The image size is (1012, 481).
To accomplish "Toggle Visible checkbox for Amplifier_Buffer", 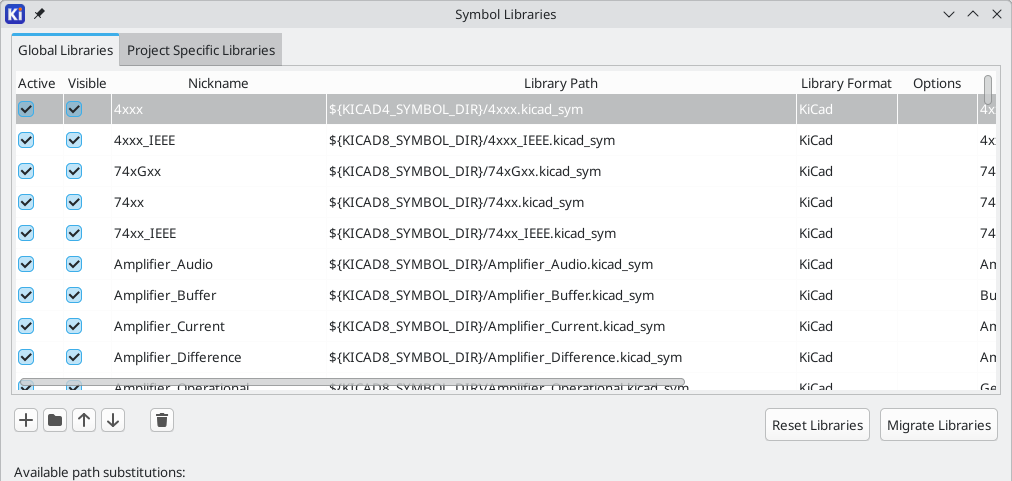I will click(74, 295).
